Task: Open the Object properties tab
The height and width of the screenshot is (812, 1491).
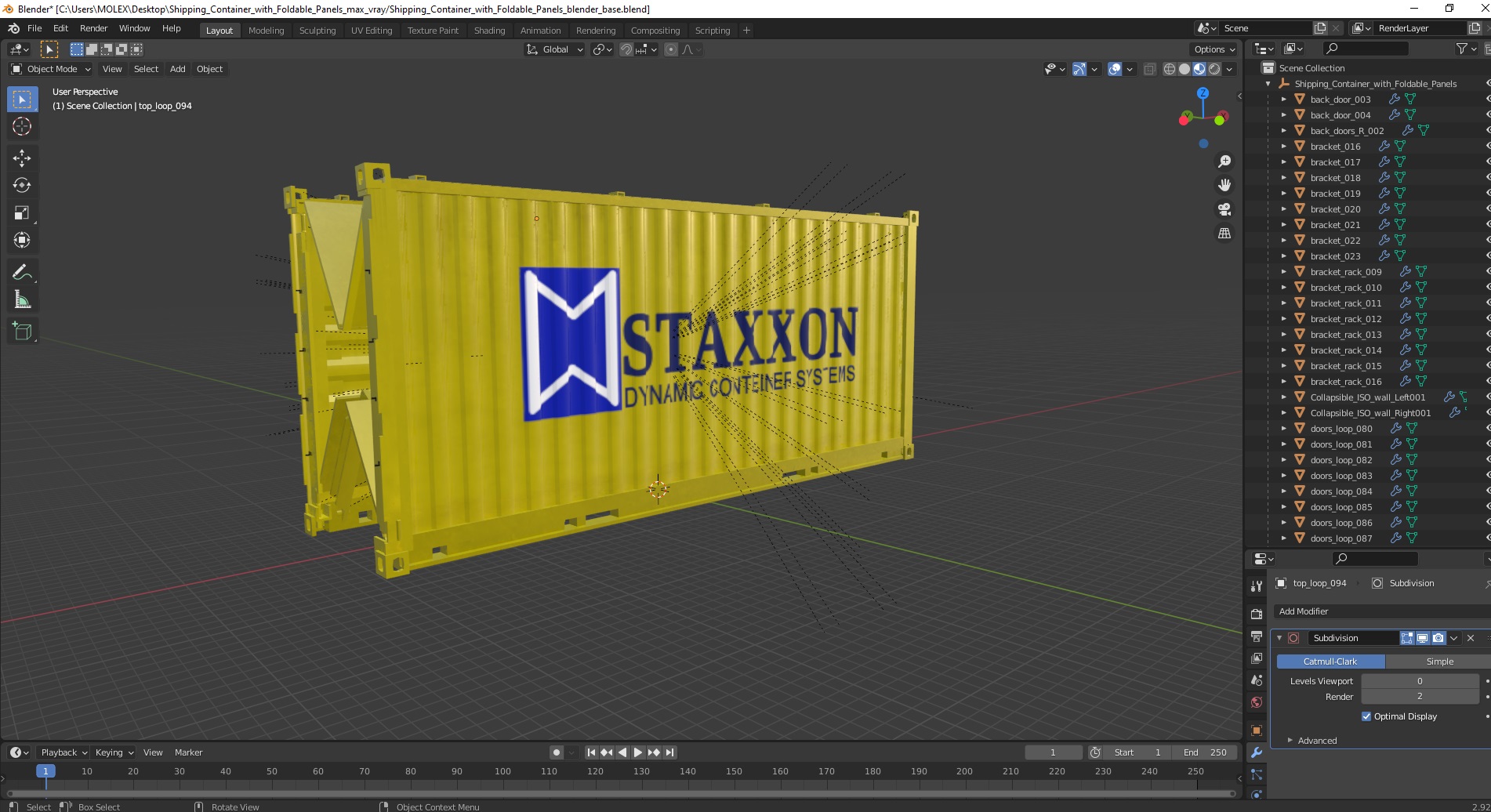Action: (1257, 730)
